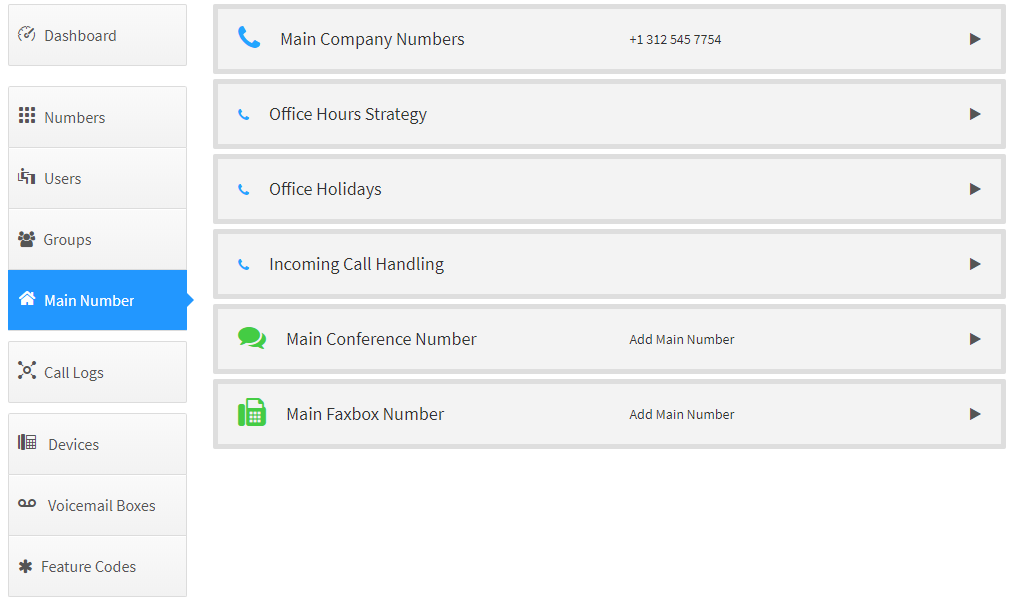Expand the Main Conference Number arrow
The height and width of the screenshot is (607, 1016).
(975, 339)
